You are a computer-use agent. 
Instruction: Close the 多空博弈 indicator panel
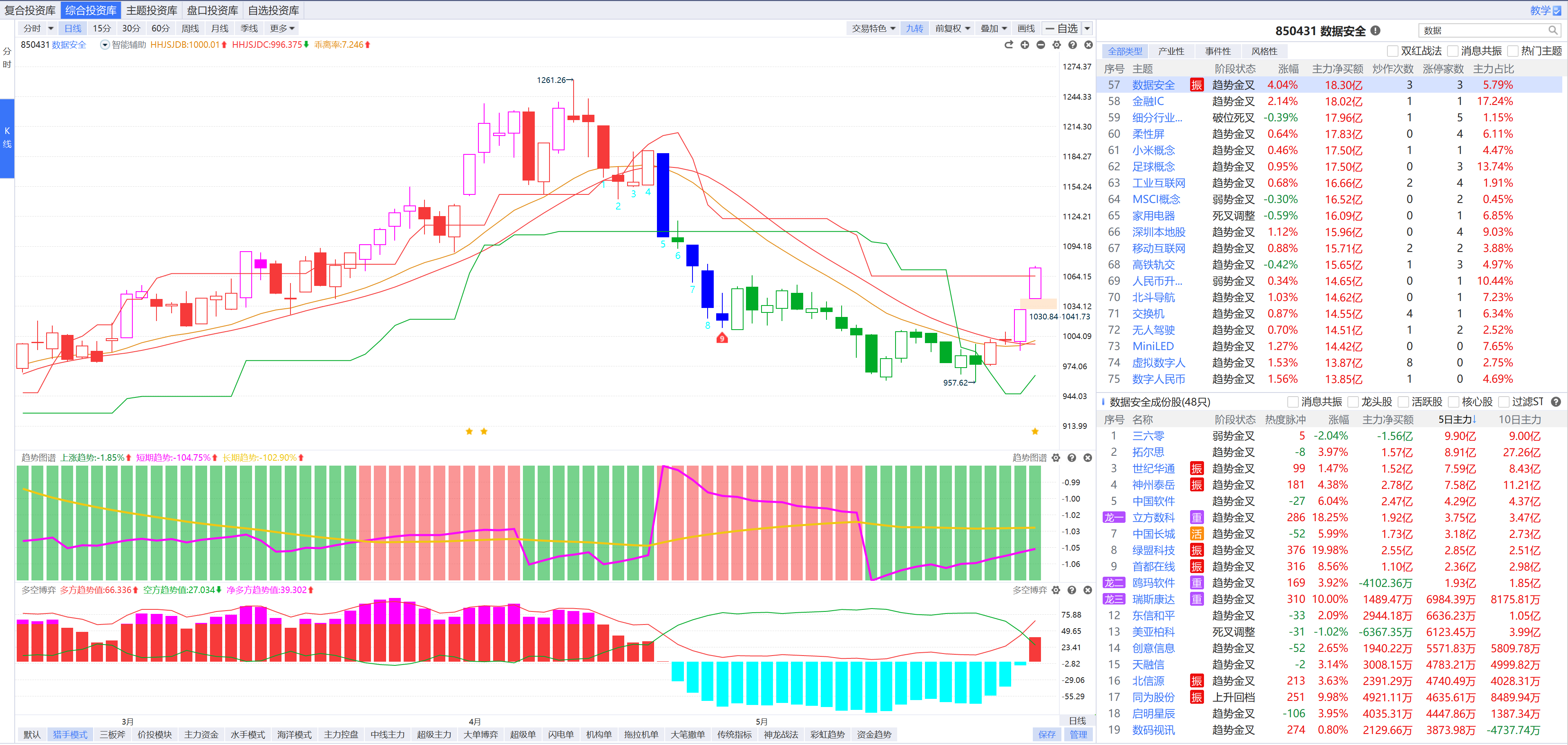click(x=1088, y=590)
